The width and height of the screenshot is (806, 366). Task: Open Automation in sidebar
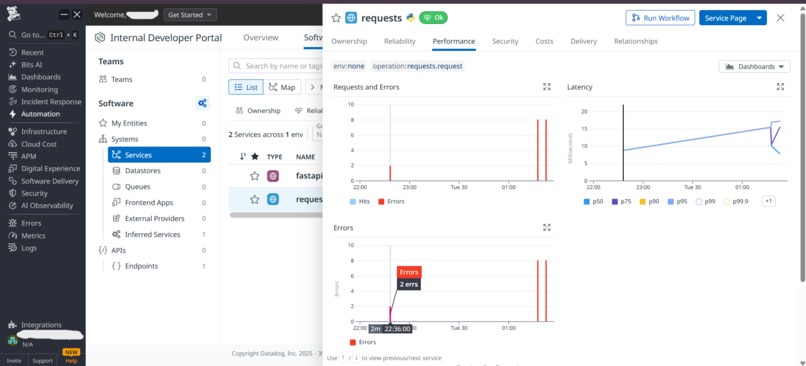[x=40, y=114]
